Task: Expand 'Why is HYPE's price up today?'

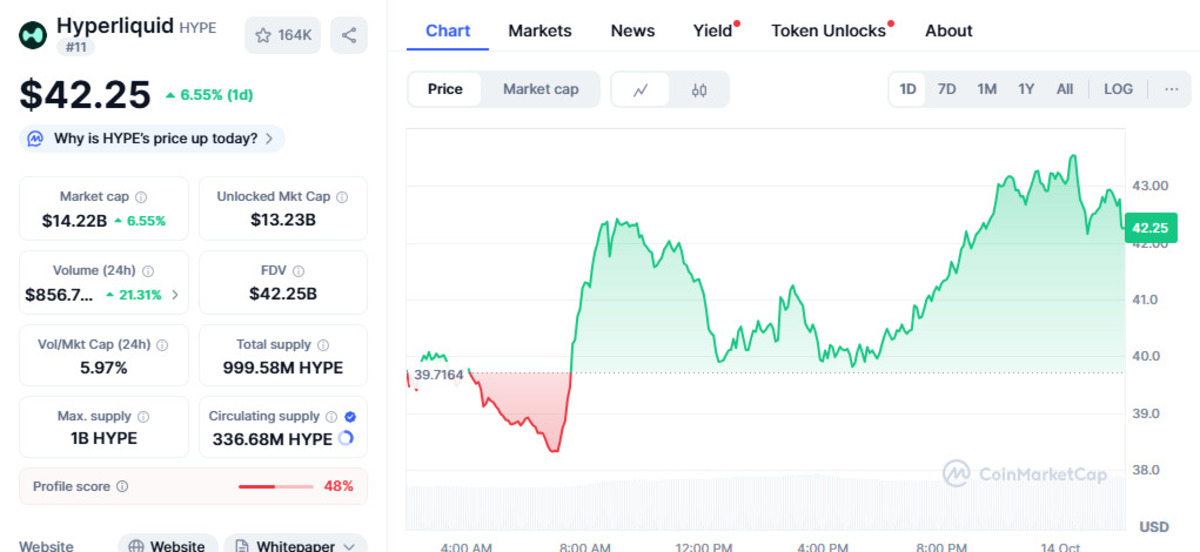Action: click(152, 139)
